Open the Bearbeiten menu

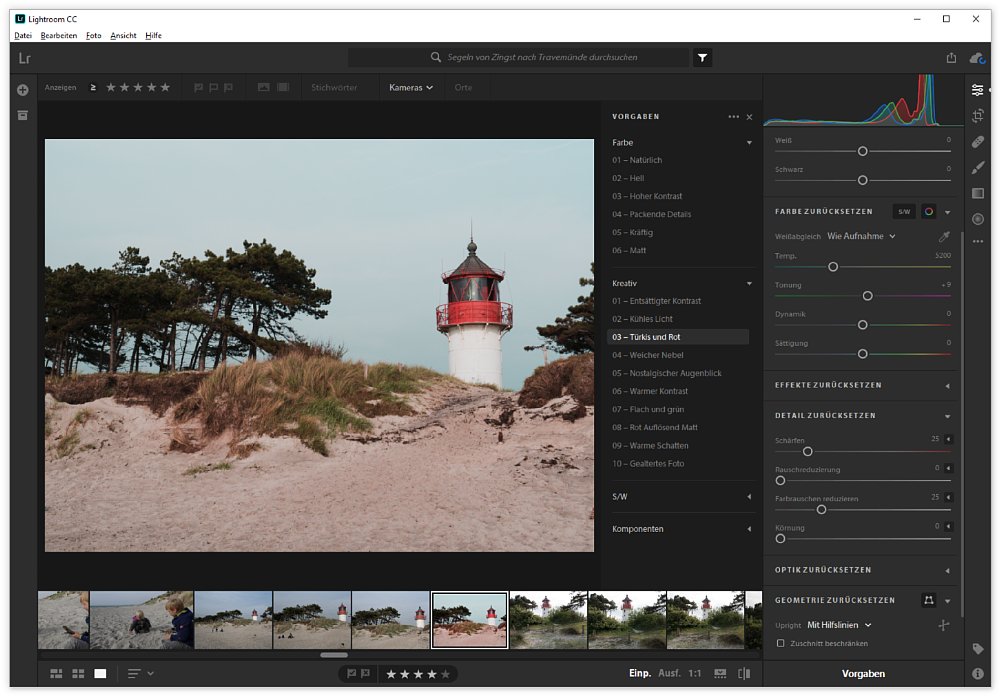click(59, 35)
